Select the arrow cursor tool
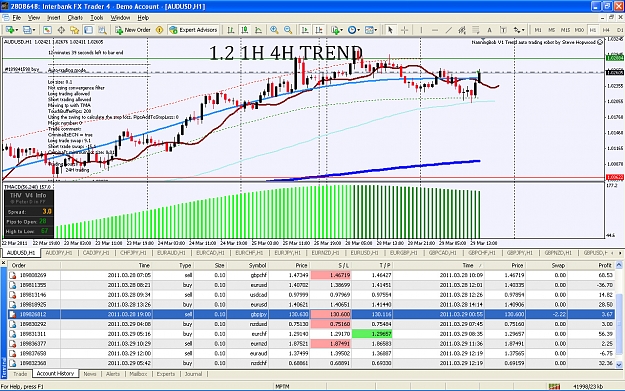 tap(390, 30)
